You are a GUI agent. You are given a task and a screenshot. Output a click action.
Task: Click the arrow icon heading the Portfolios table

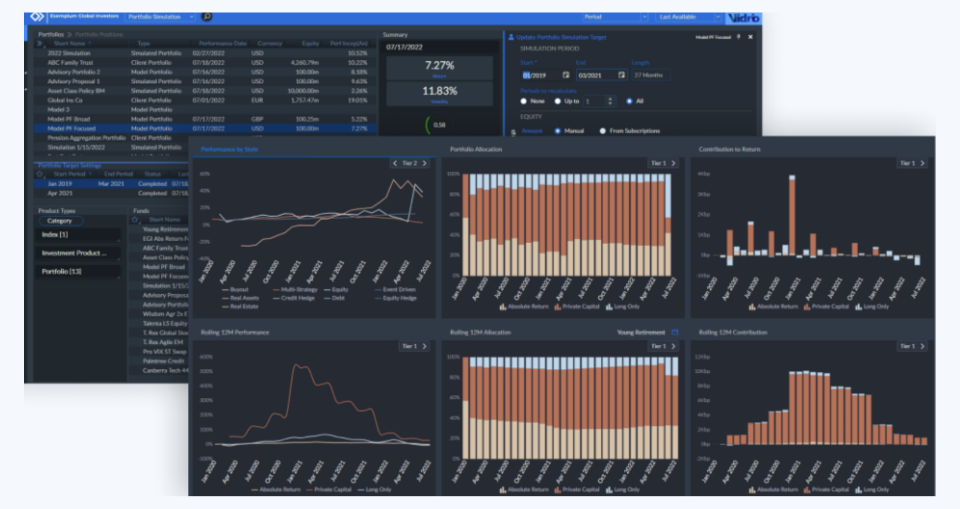coord(40,43)
